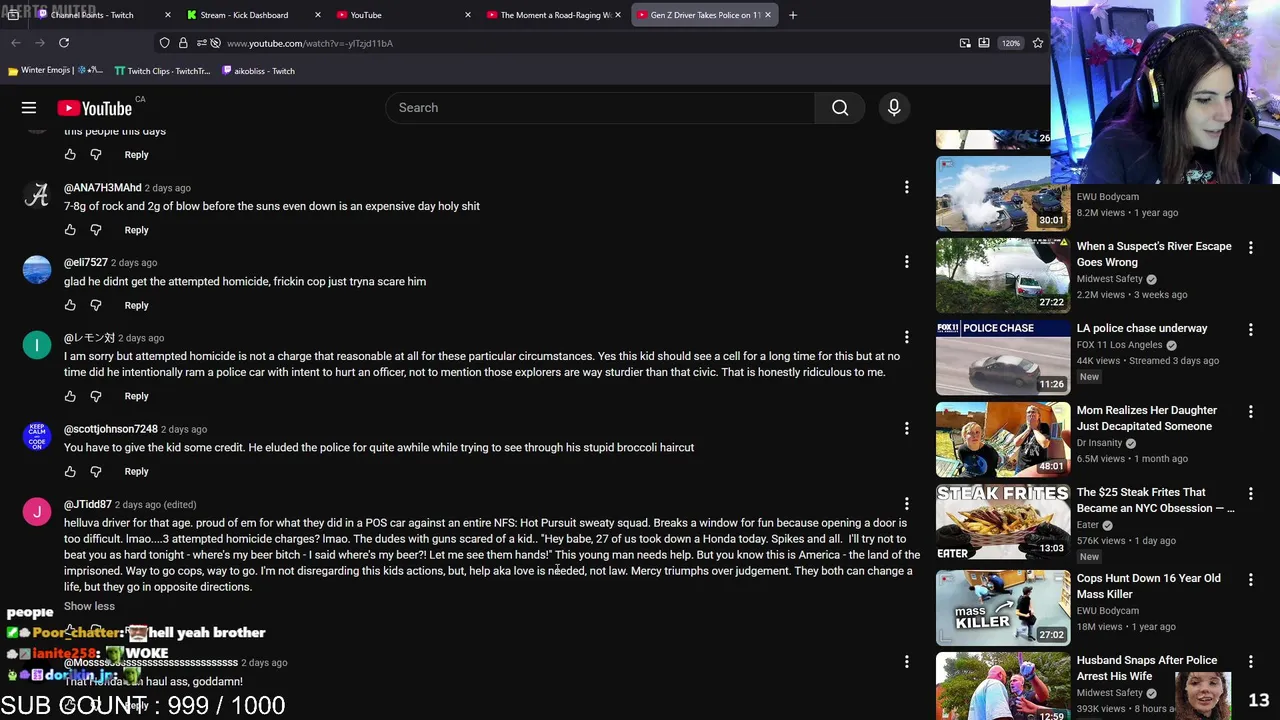Reply to the attempted homicide charge comment

[x=136, y=396]
